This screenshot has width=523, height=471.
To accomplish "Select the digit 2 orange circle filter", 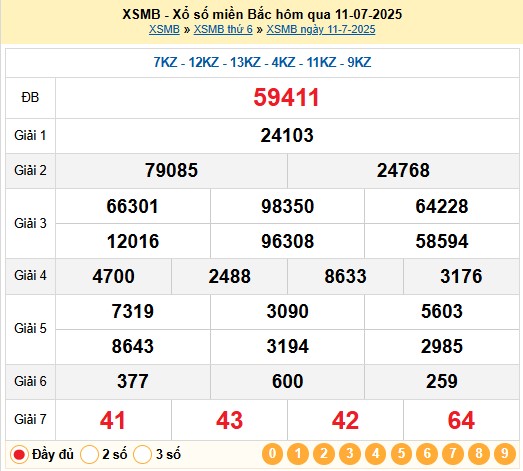I will 324,454.
